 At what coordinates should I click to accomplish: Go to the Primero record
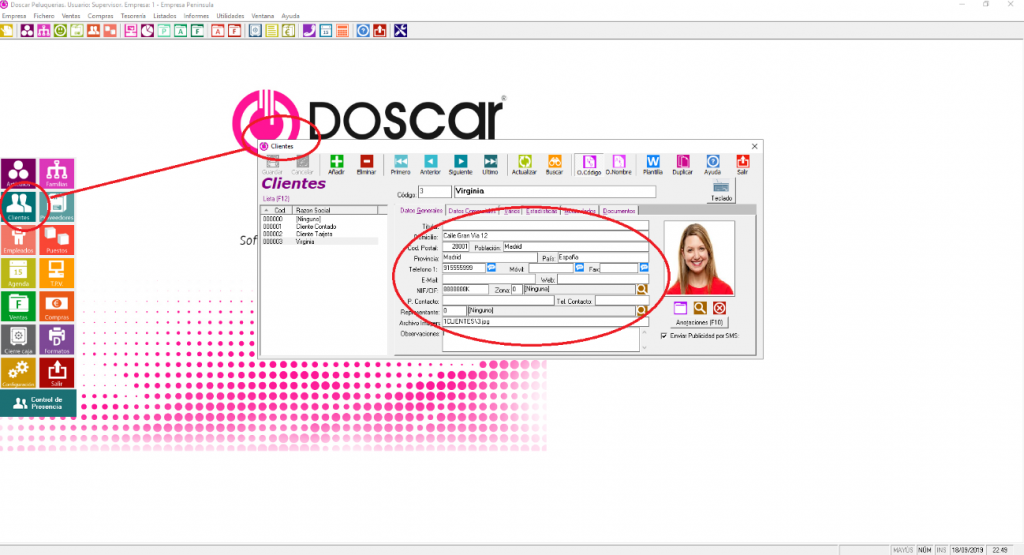400,165
